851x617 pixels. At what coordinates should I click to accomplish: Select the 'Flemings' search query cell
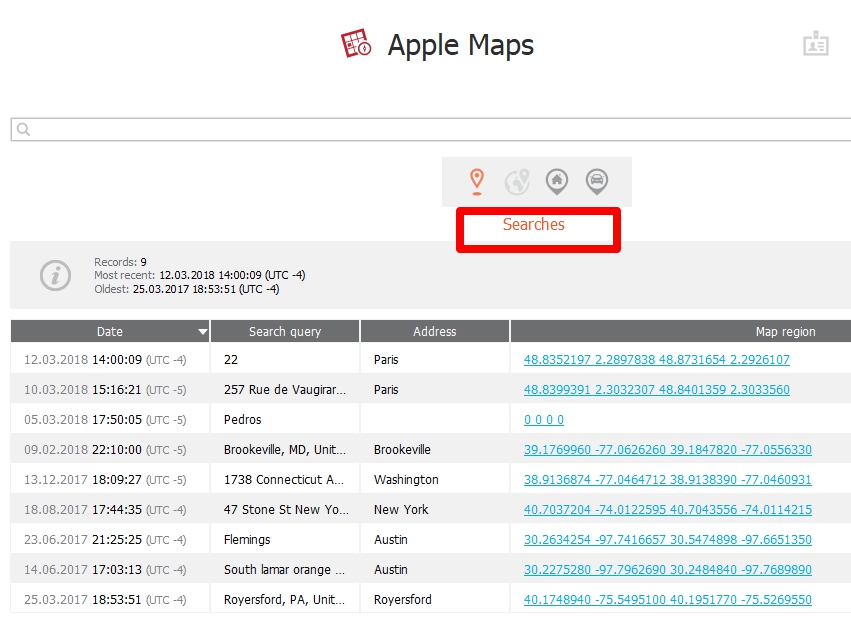click(285, 539)
